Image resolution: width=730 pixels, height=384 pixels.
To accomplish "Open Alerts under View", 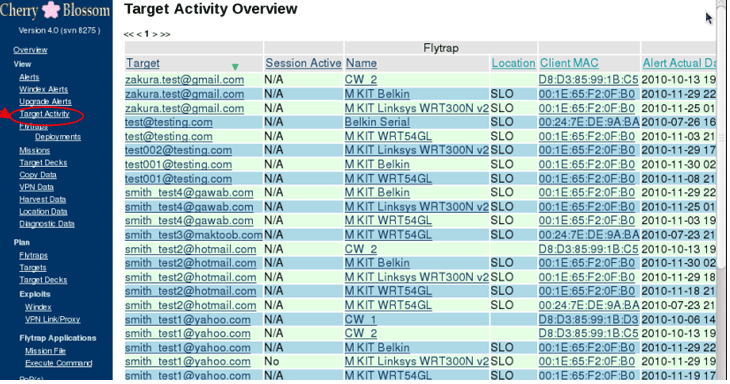I will [x=29, y=77].
